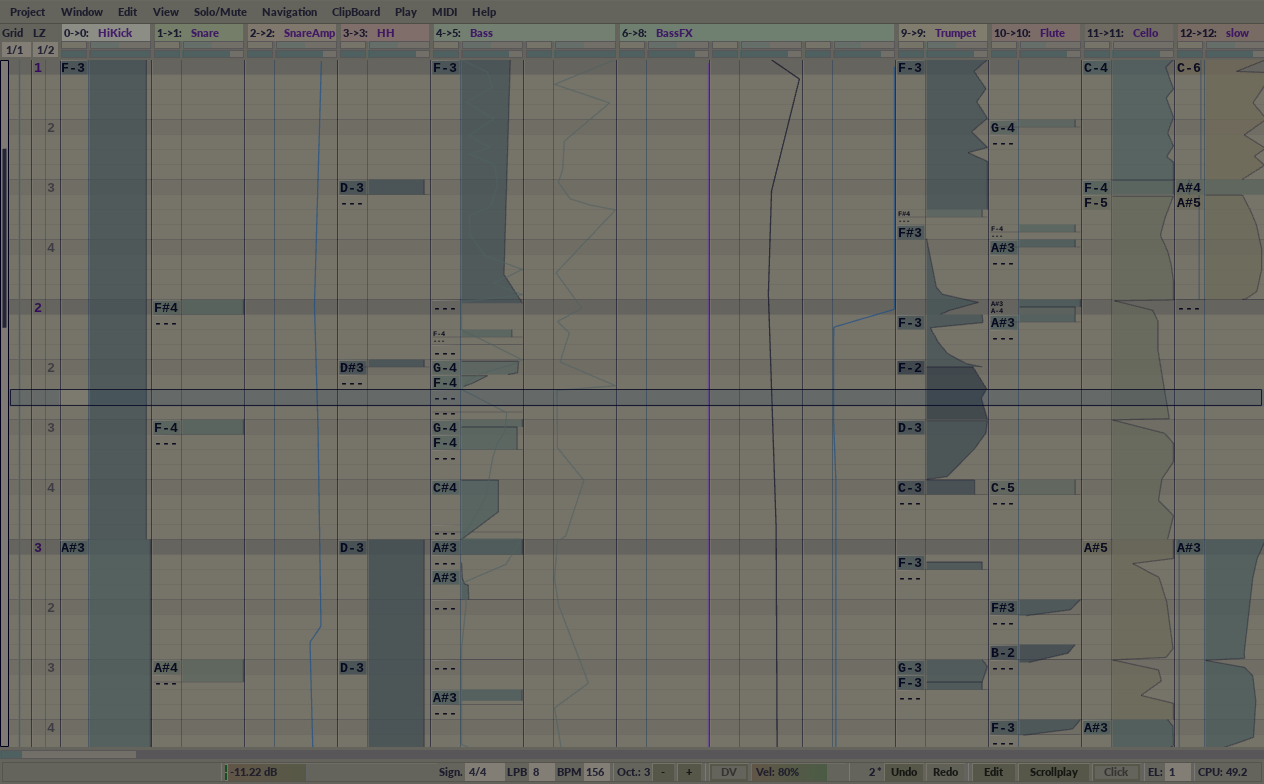Image resolution: width=1264 pixels, height=784 pixels.
Task: Increase octave with plus button
Action: pos(689,772)
